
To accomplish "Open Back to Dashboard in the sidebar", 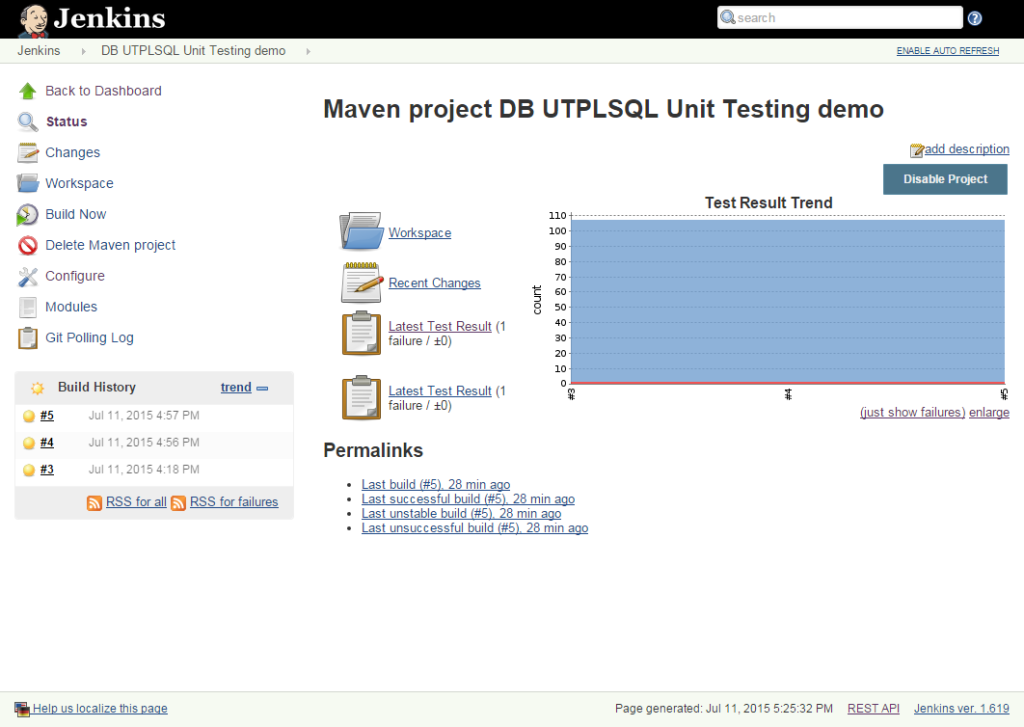I will point(103,91).
